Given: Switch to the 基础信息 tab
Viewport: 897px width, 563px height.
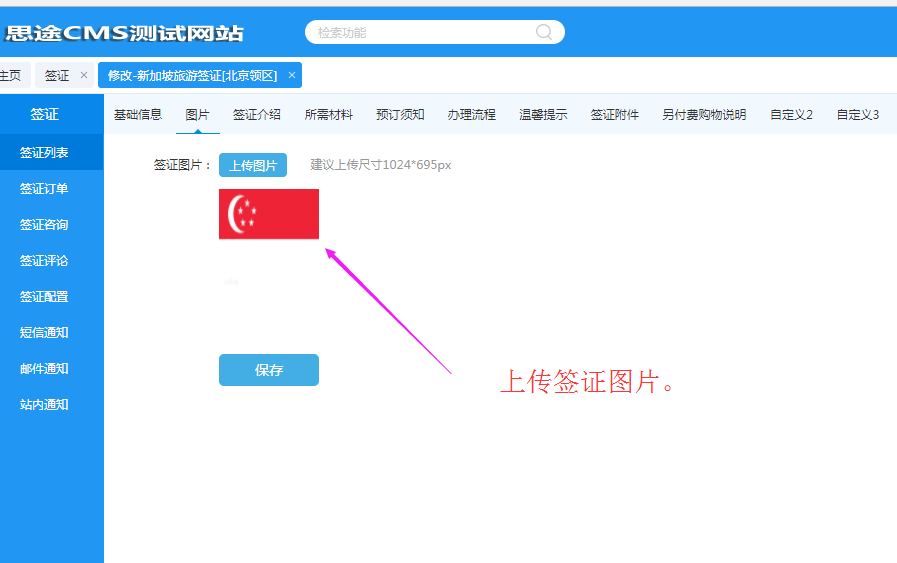Looking at the screenshot, I should pyautogui.click(x=138, y=115).
